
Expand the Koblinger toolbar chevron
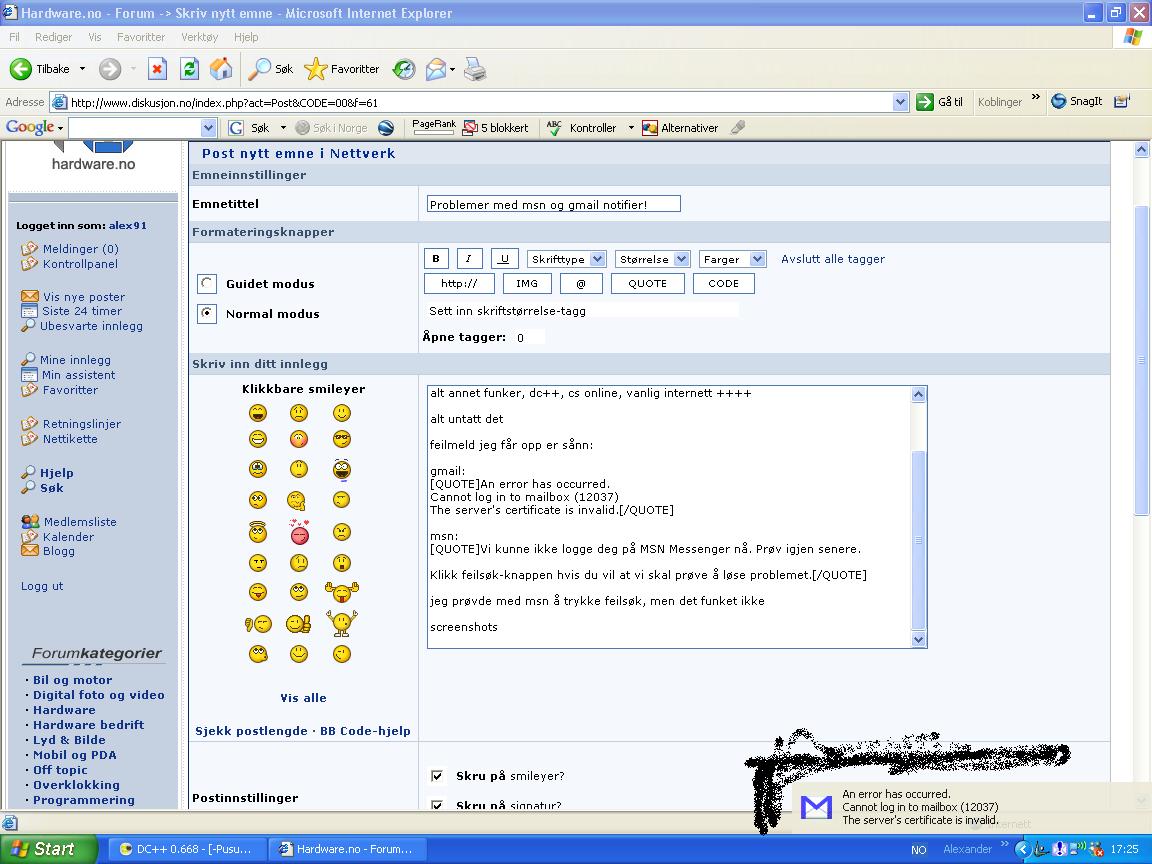[1036, 98]
